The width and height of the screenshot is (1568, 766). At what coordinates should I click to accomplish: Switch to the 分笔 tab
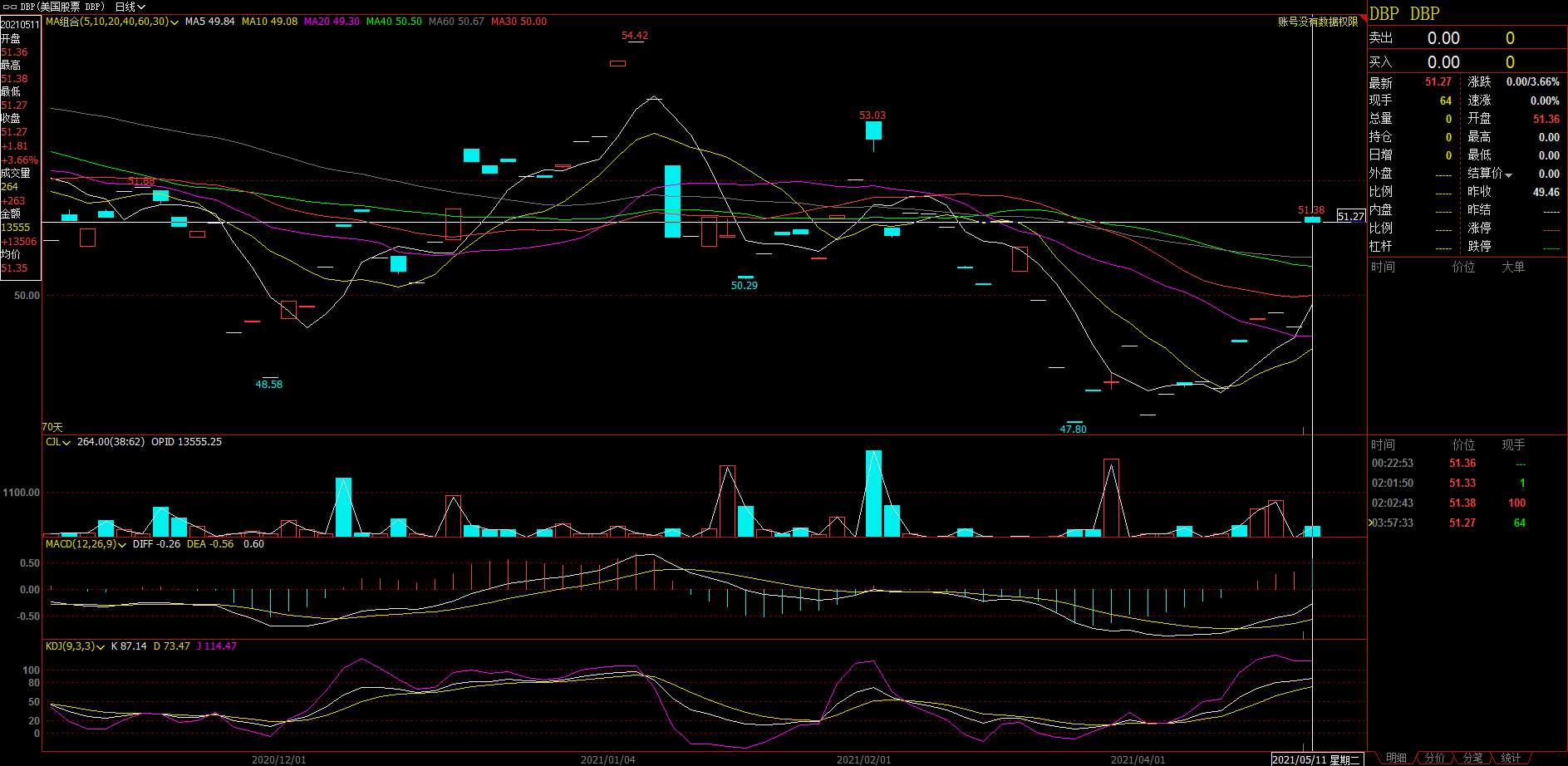tap(1472, 758)
